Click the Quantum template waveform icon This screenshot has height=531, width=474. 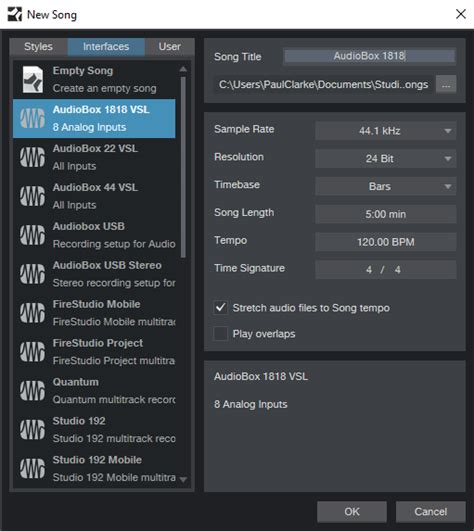click(x=32, y=391)
